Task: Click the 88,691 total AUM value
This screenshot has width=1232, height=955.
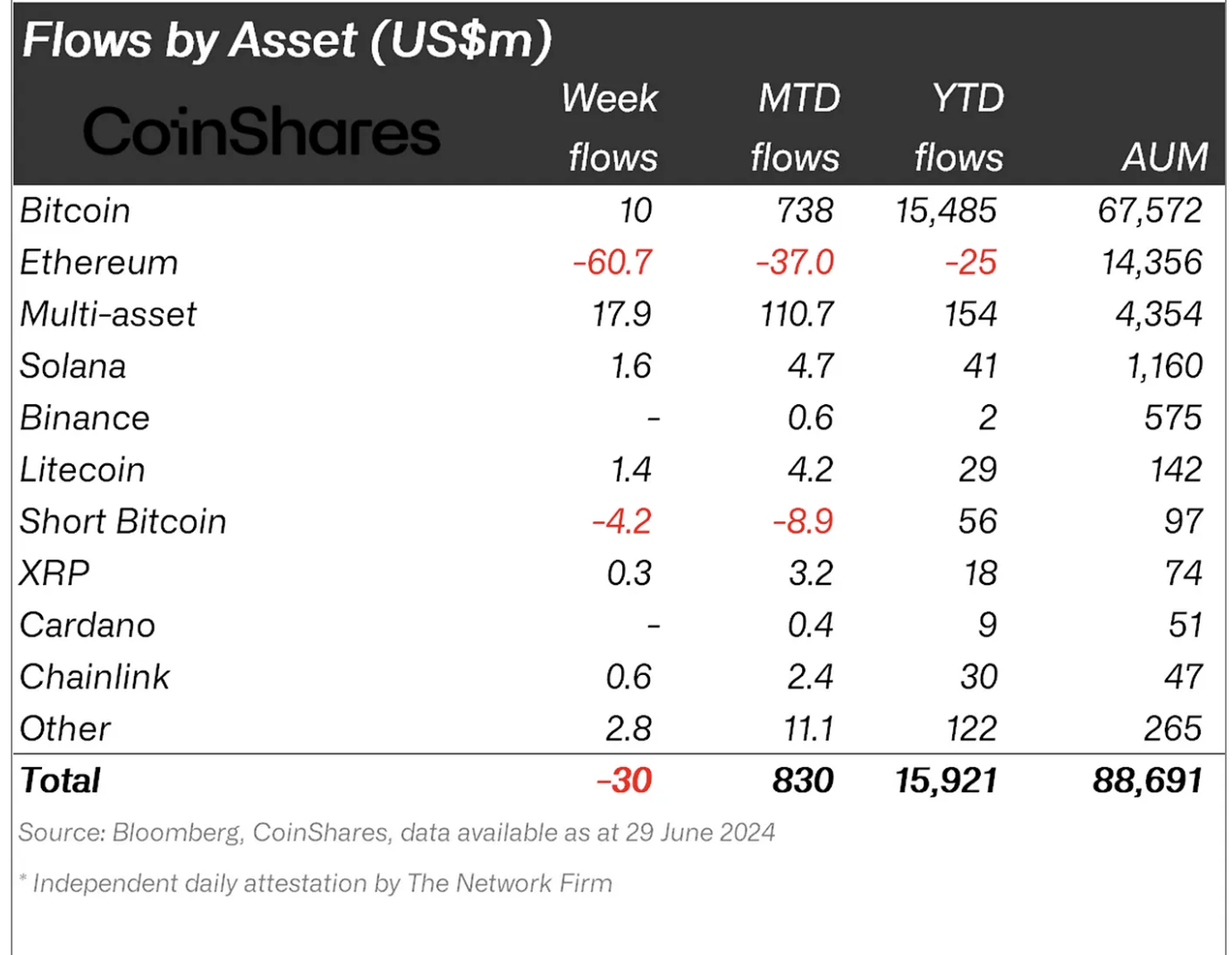Action: (1147, 782)
